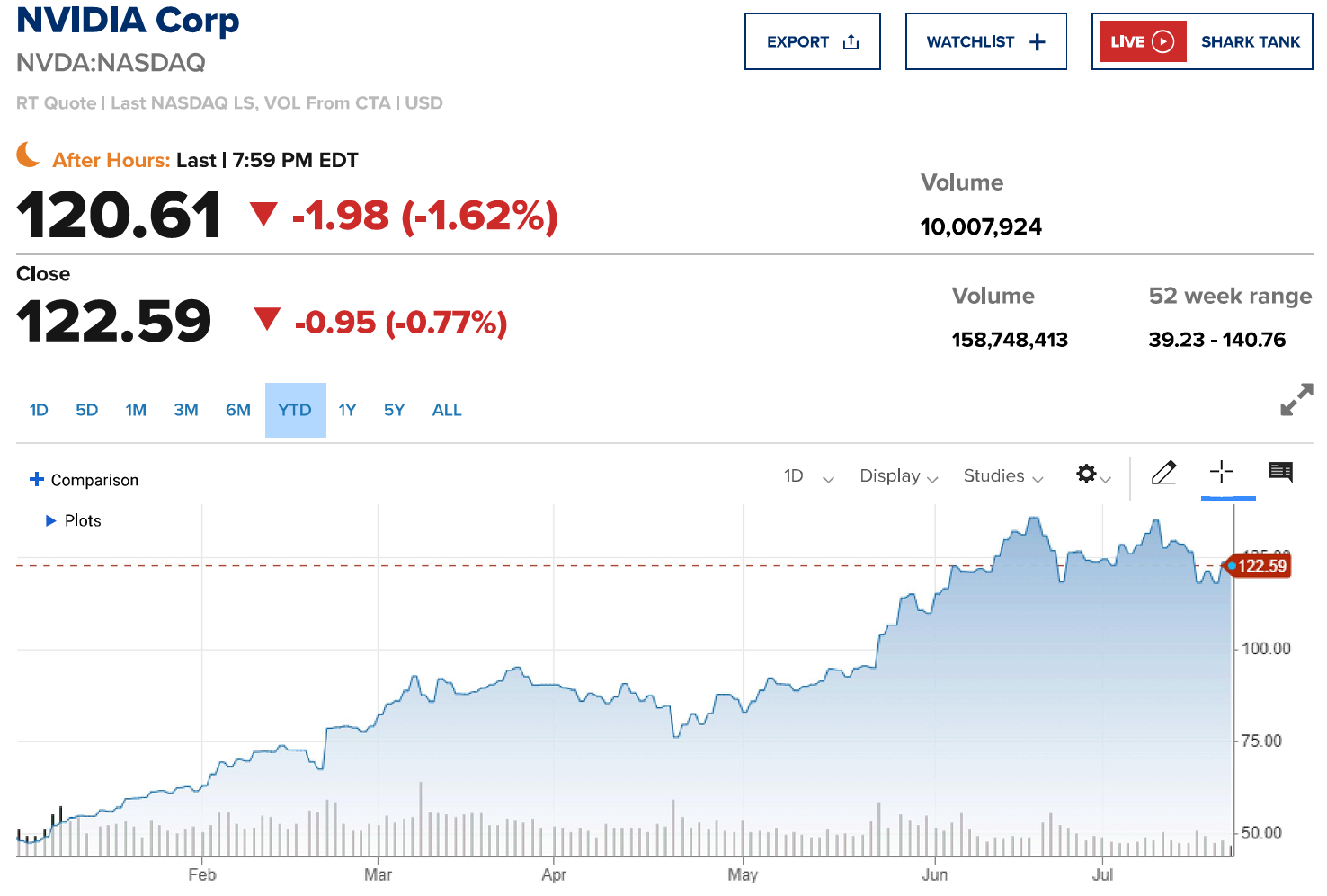Select the ALL time range
The width and height of the screenshot is (1327, 896).
pos(447,411)
